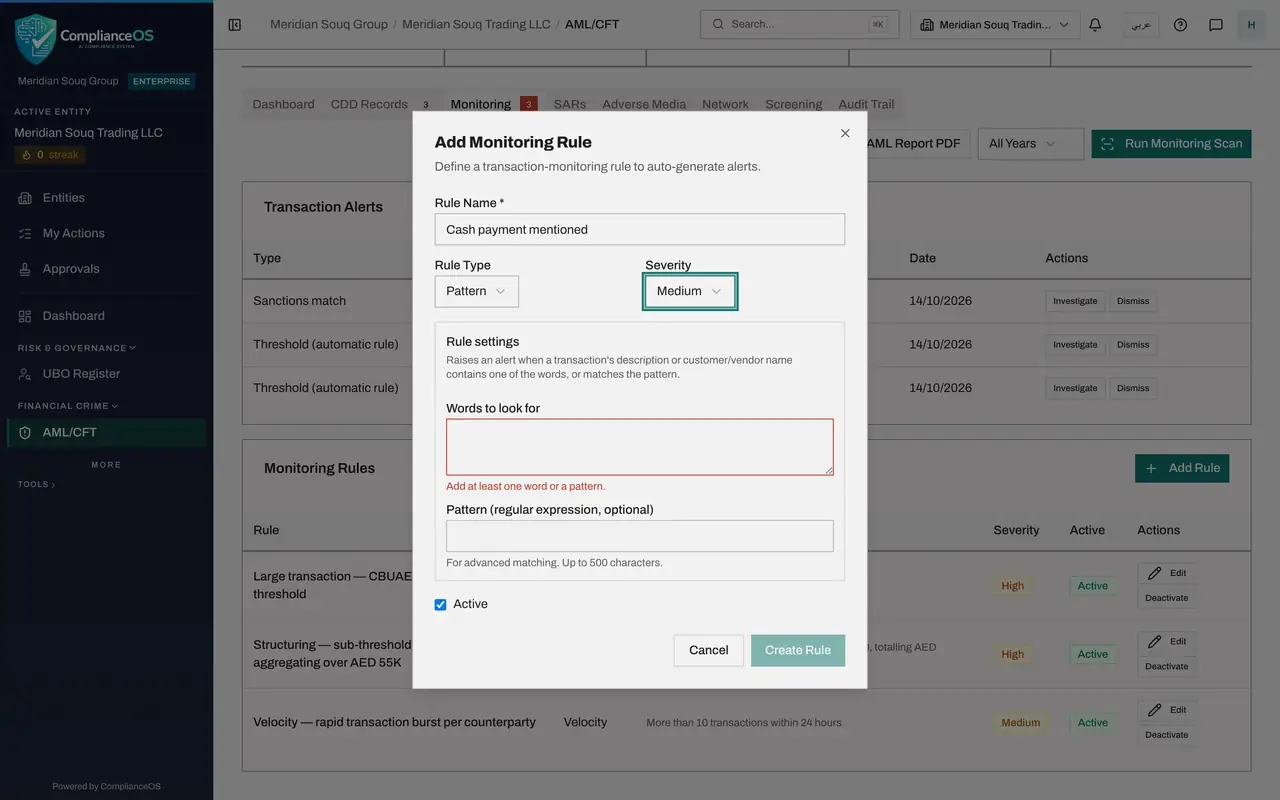This screenshot has height=800, width=1280.
Task: Deactivate the Structuring rule
Action: coord(1167,666)
